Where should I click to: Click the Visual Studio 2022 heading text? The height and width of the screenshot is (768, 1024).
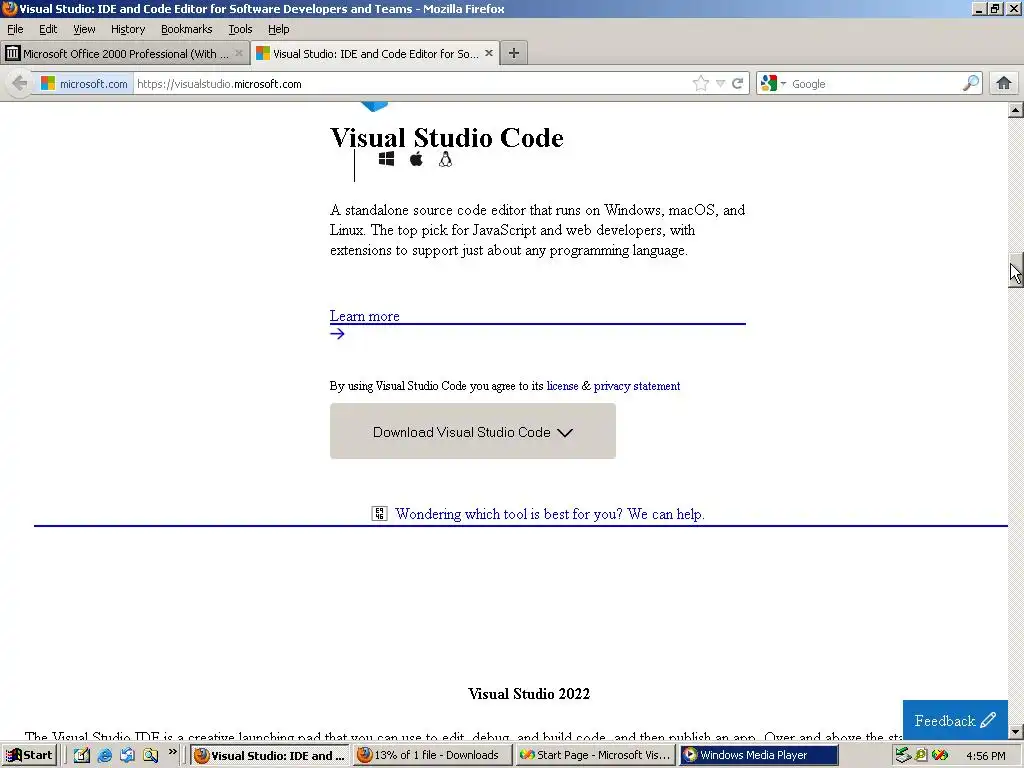[x=529, y=694]
